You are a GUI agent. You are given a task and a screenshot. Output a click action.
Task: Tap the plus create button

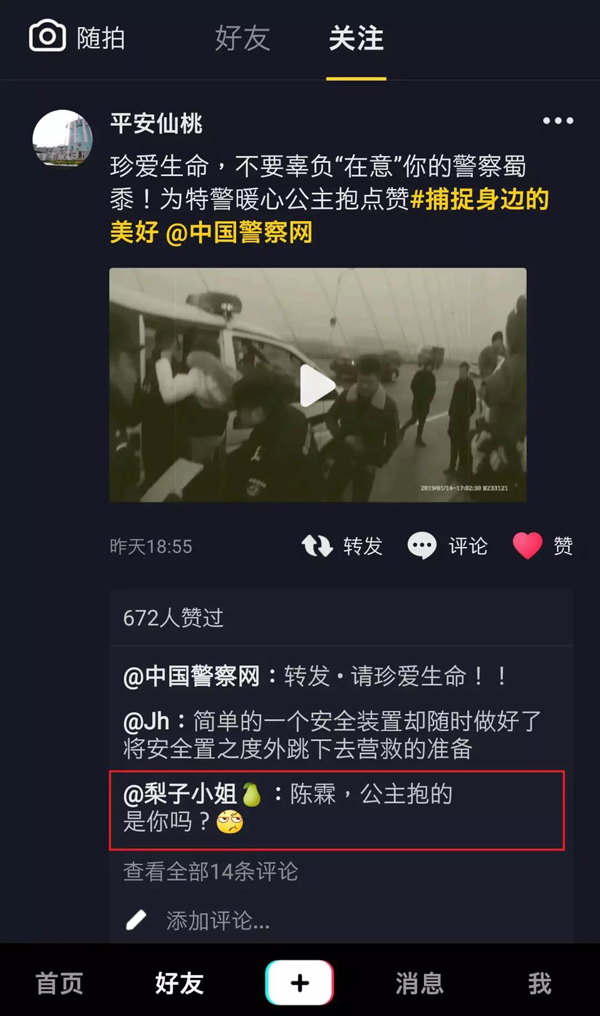click(x=299, y=983)
